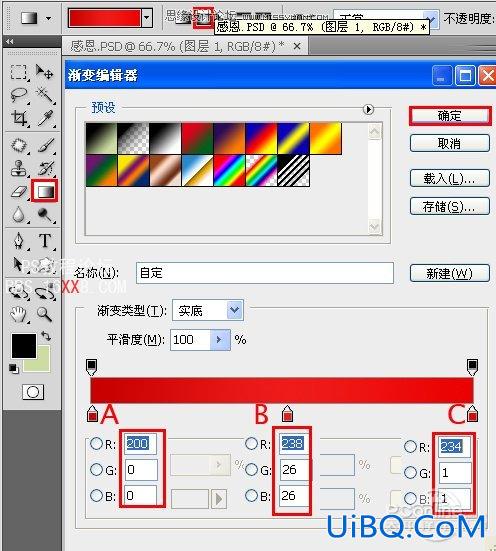496x551 pixels.
Task: Select the Brush tool
Action: [x=45, y=145]
